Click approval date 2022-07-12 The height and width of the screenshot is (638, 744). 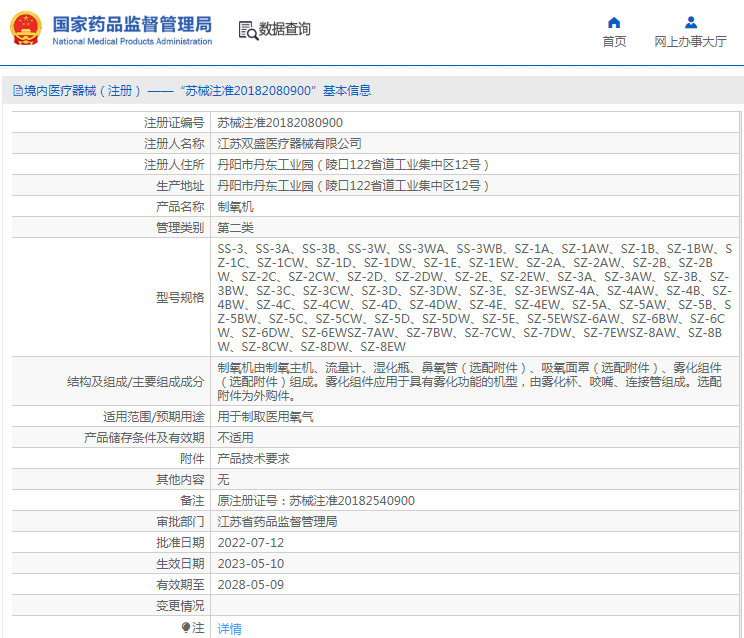251,543
